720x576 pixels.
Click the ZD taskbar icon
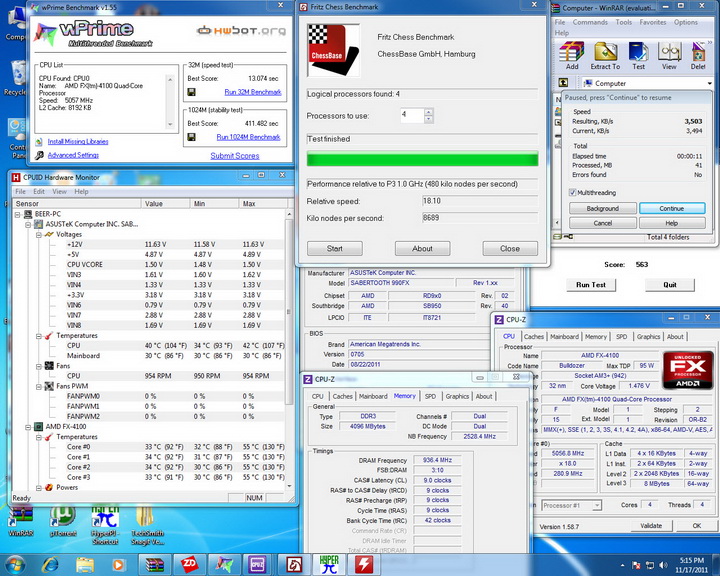[x=189, y=565]
